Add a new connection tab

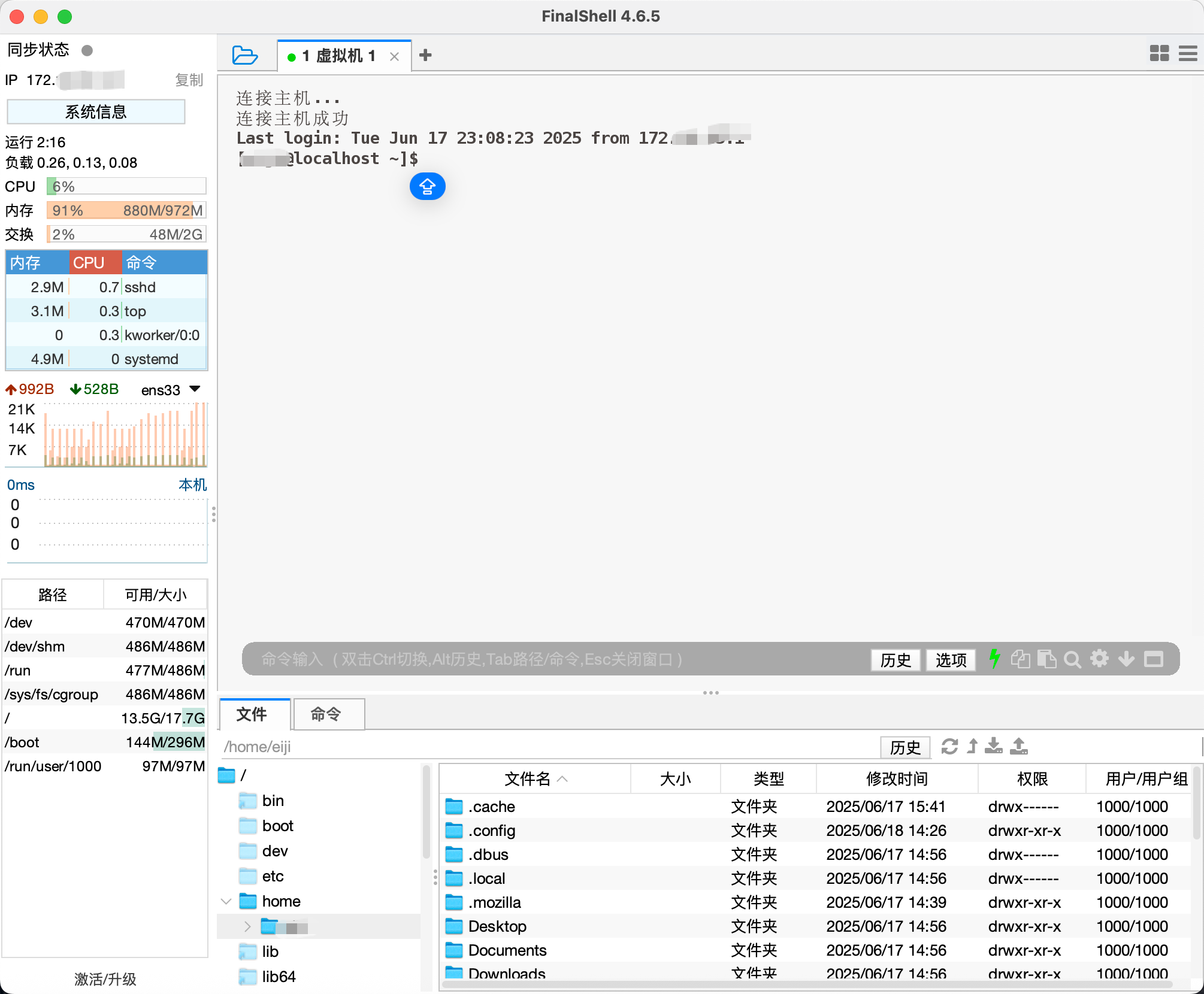point(425,55)
